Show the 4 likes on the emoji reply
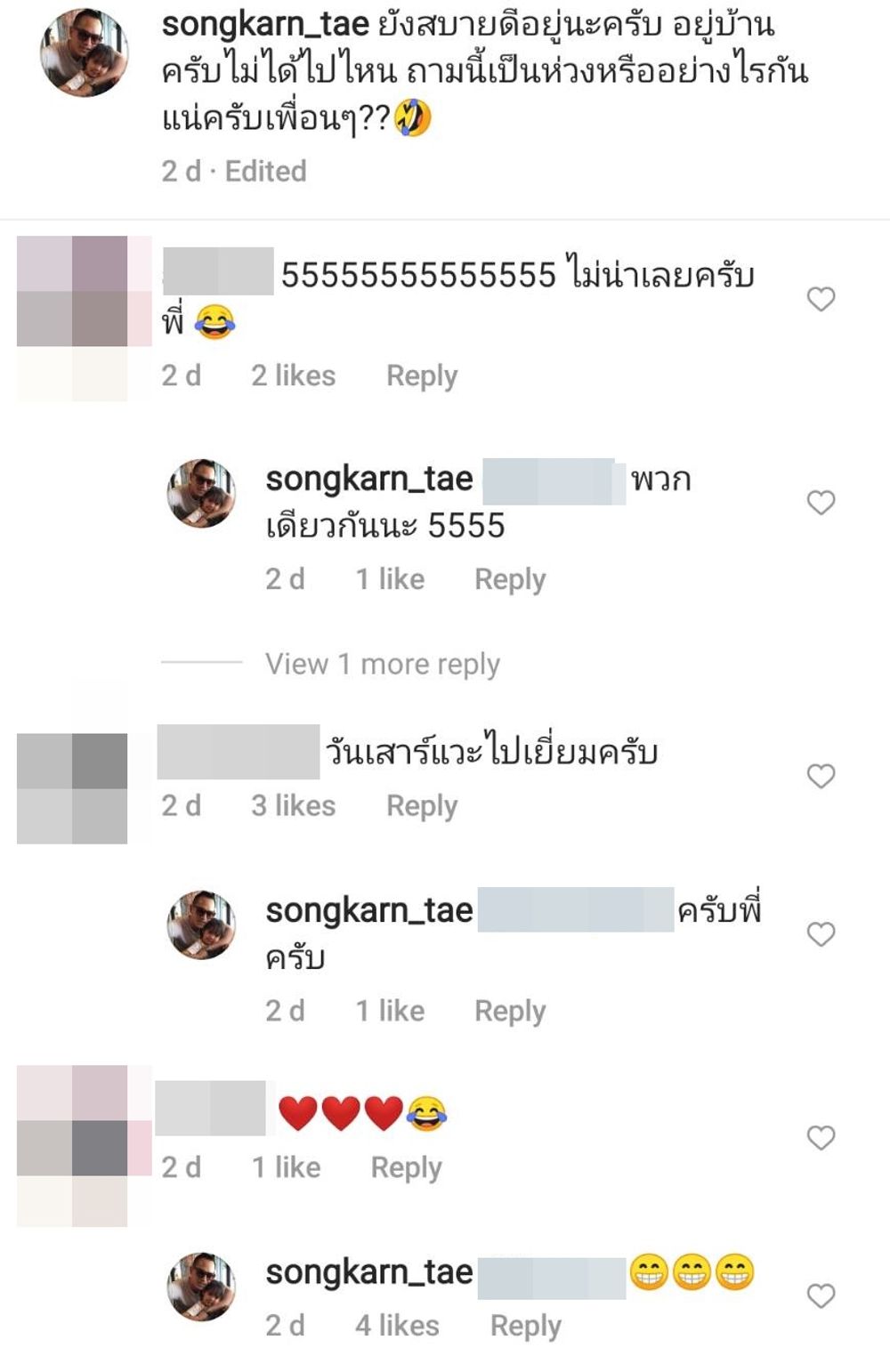Screen dimensions: 890x1372 click(397, 1325)
